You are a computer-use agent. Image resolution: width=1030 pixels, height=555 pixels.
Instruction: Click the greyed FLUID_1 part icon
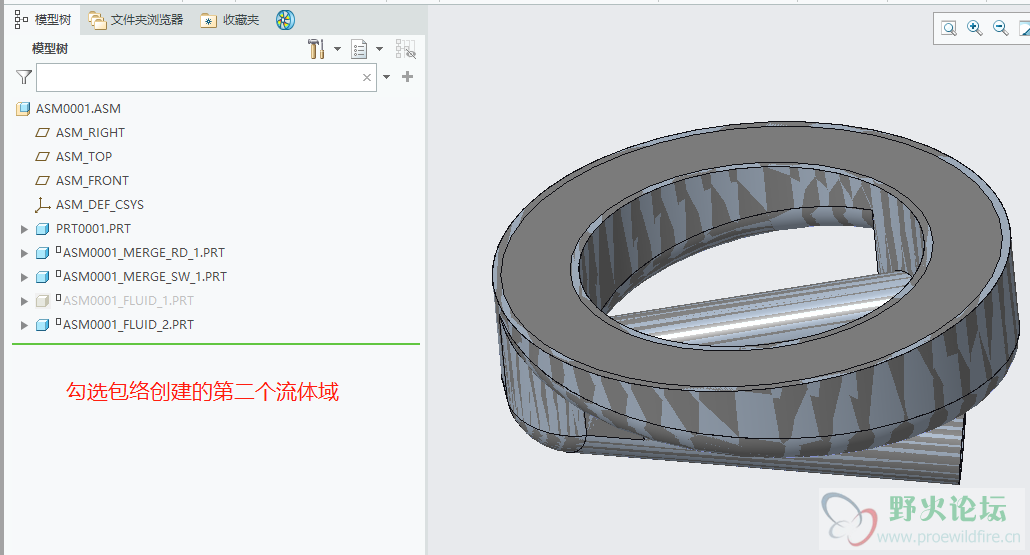coord(43,301)
